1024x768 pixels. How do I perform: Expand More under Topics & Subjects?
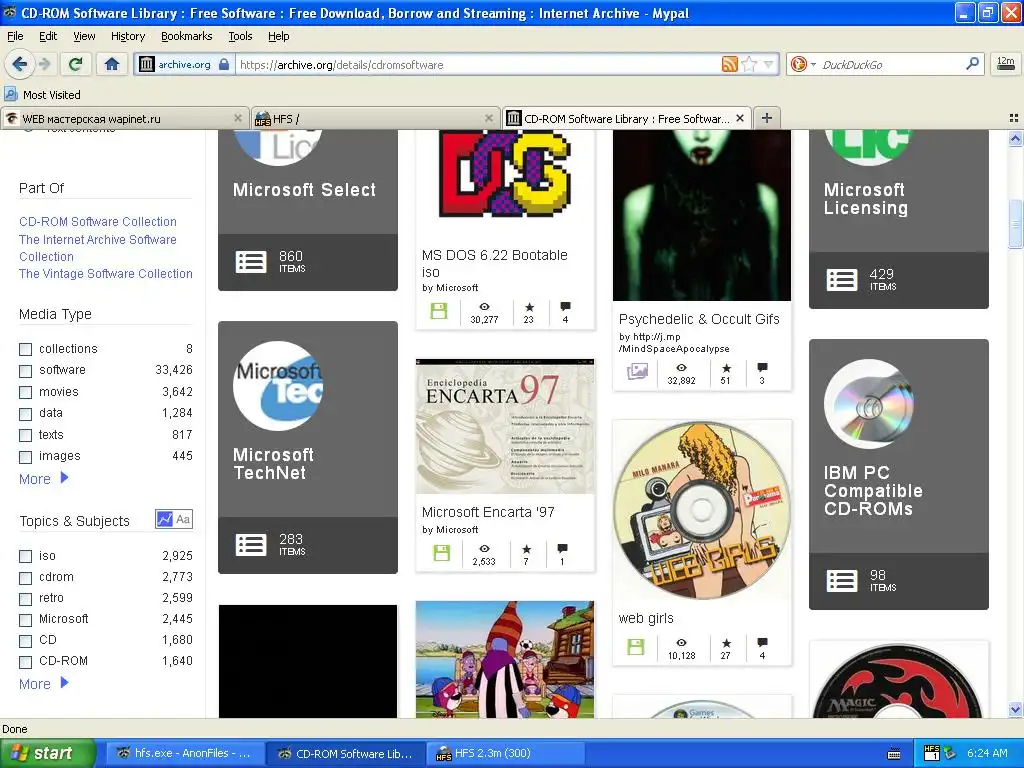43,684
